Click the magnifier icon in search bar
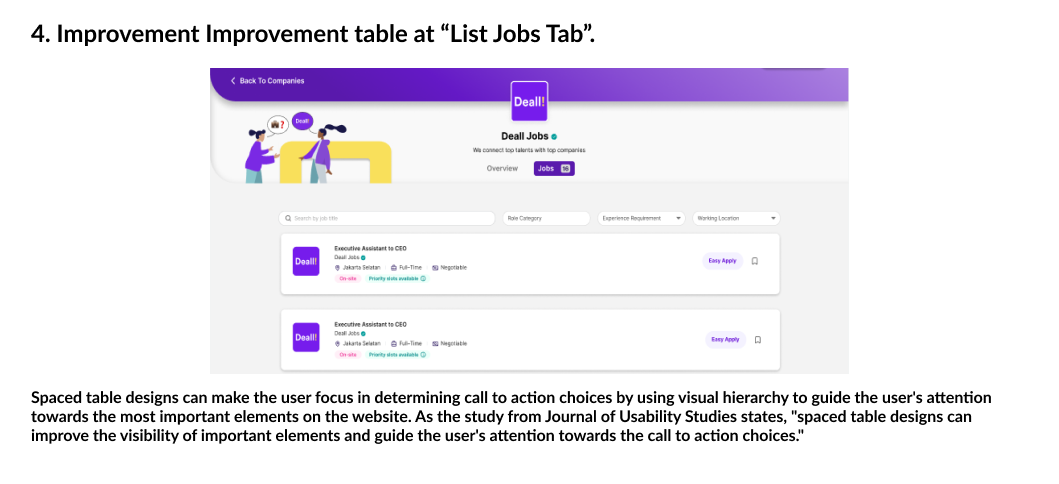Screen dimensions: 1059x484 (x=288, y=218)
